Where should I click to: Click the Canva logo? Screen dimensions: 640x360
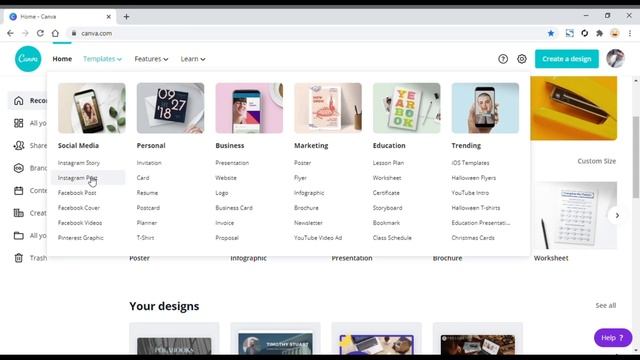[x=28, y=59]
